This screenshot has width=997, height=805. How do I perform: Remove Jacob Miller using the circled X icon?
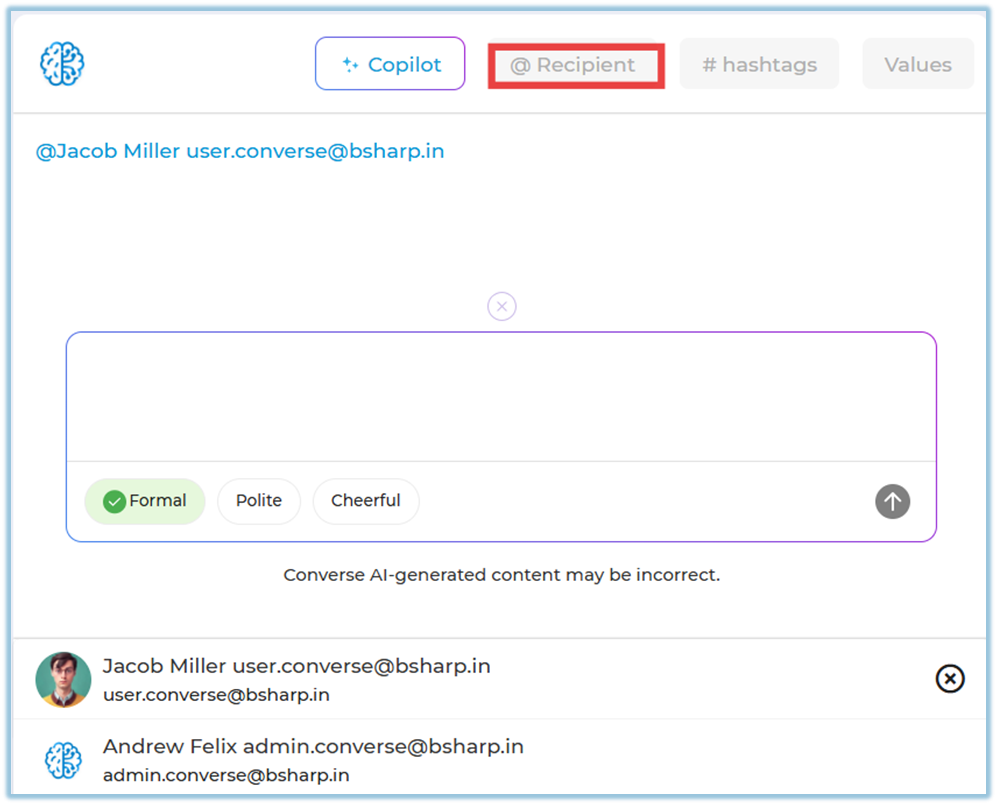point(949,679)
